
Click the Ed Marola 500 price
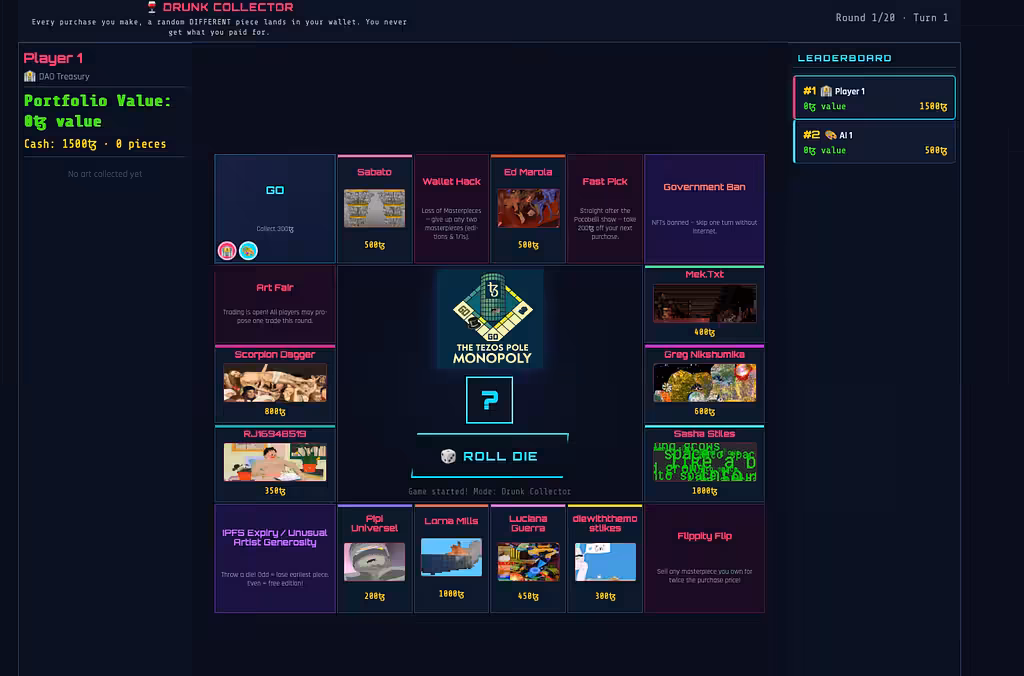click(528, 245)
